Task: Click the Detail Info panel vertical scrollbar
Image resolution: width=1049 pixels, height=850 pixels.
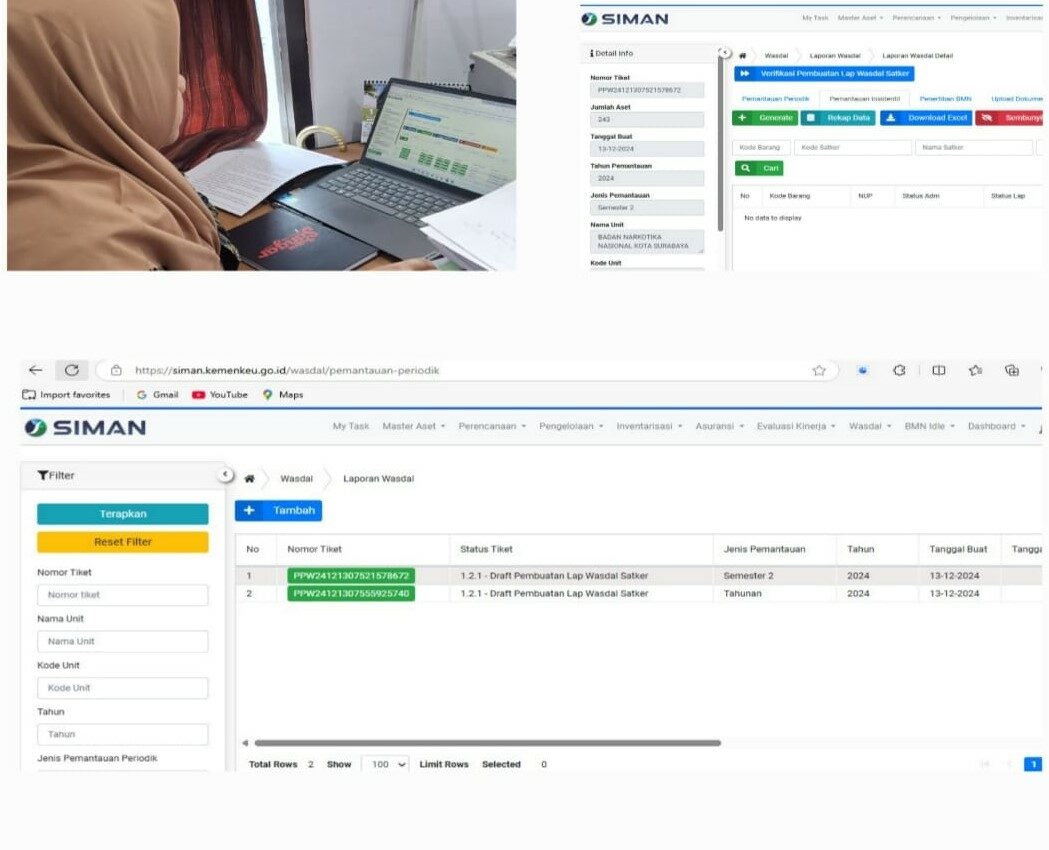Action: pyautogui.click(x=721, y=144)
